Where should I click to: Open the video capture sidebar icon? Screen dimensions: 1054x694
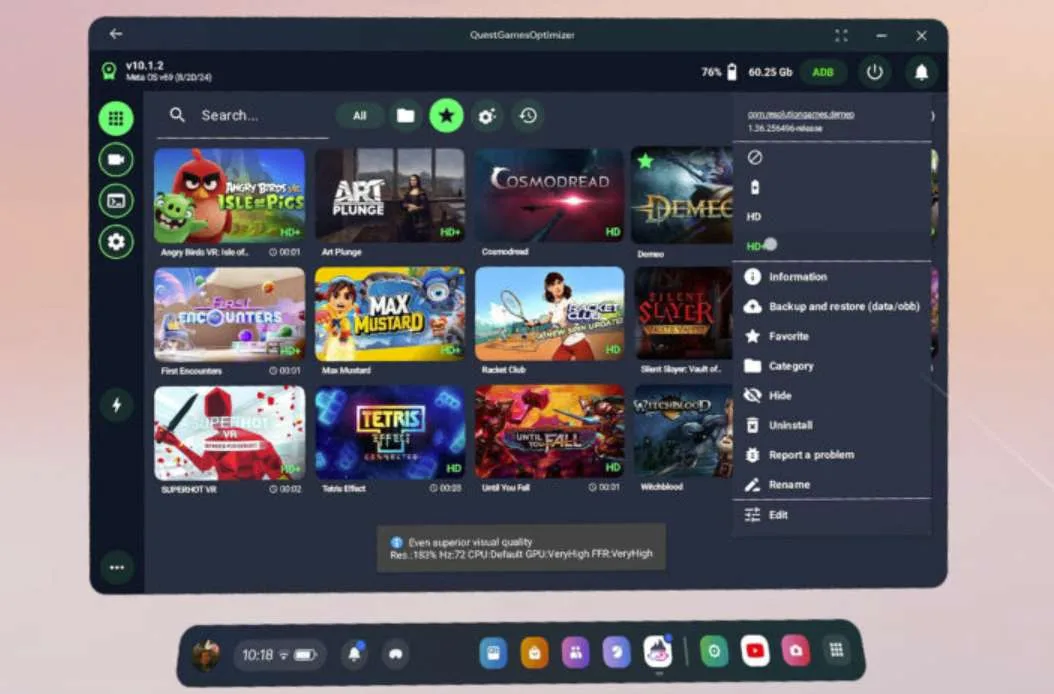[x=116, y=160]
